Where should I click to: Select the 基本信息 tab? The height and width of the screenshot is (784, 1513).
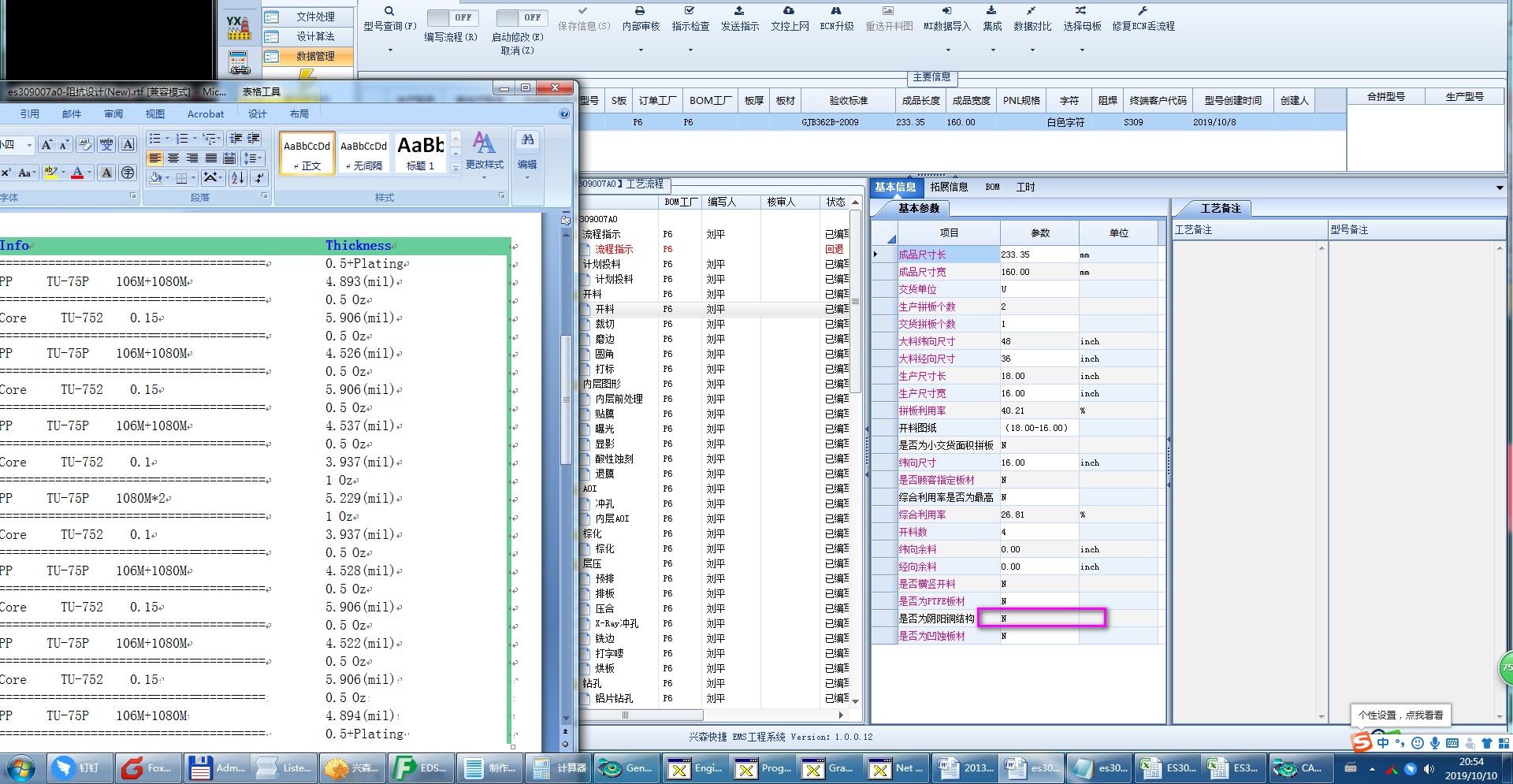[x=895, y=187]
